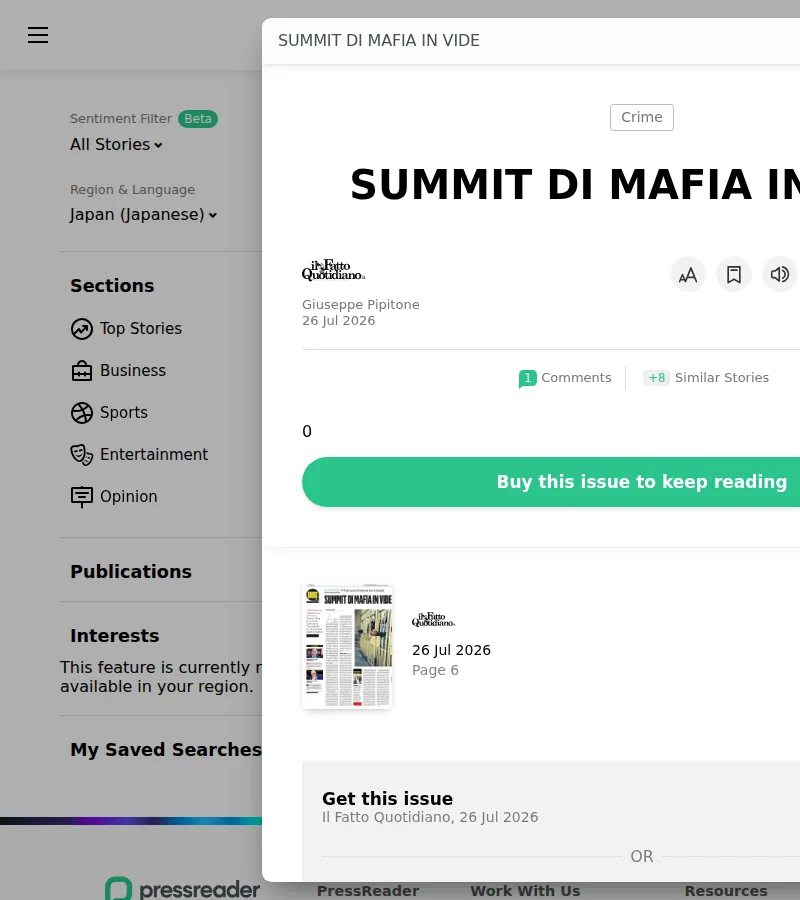Screen dimensions: 800x900
Task: Open the Comments section
Action: point(565,378)
